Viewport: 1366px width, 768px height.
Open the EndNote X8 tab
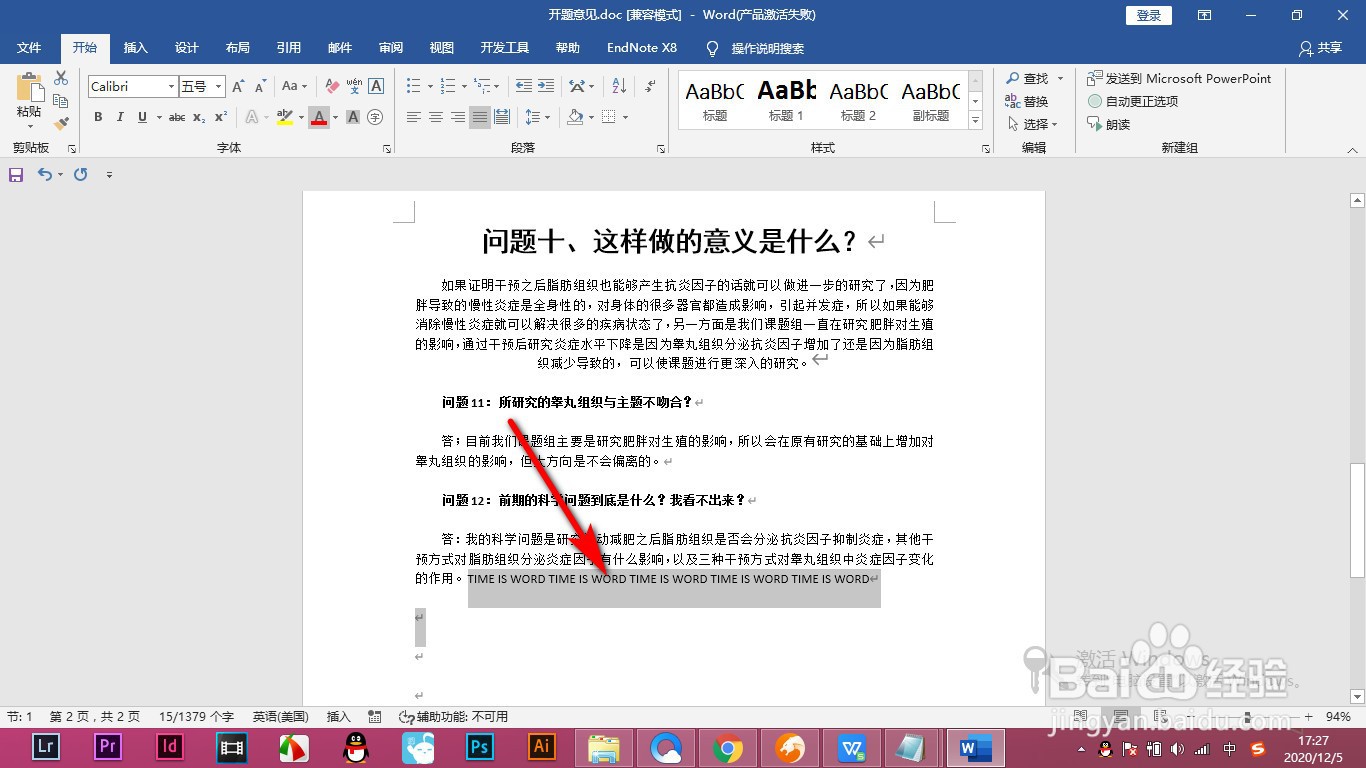642,48
